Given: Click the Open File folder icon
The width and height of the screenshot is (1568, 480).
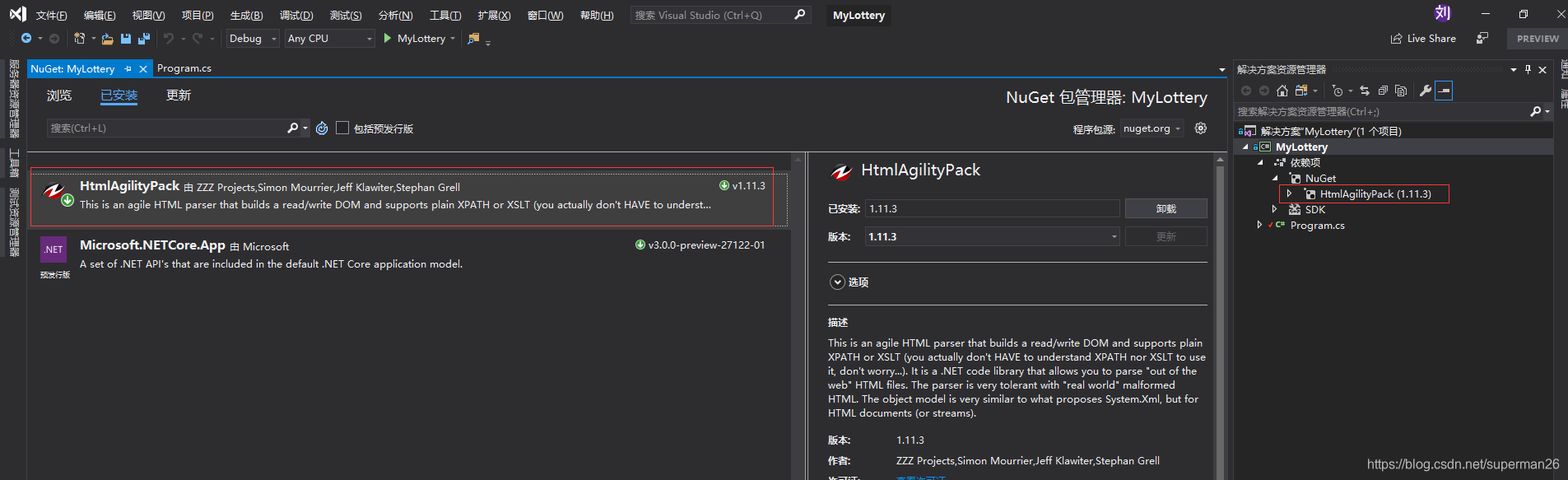Looking at the screenshot, I should click(107, 39).
